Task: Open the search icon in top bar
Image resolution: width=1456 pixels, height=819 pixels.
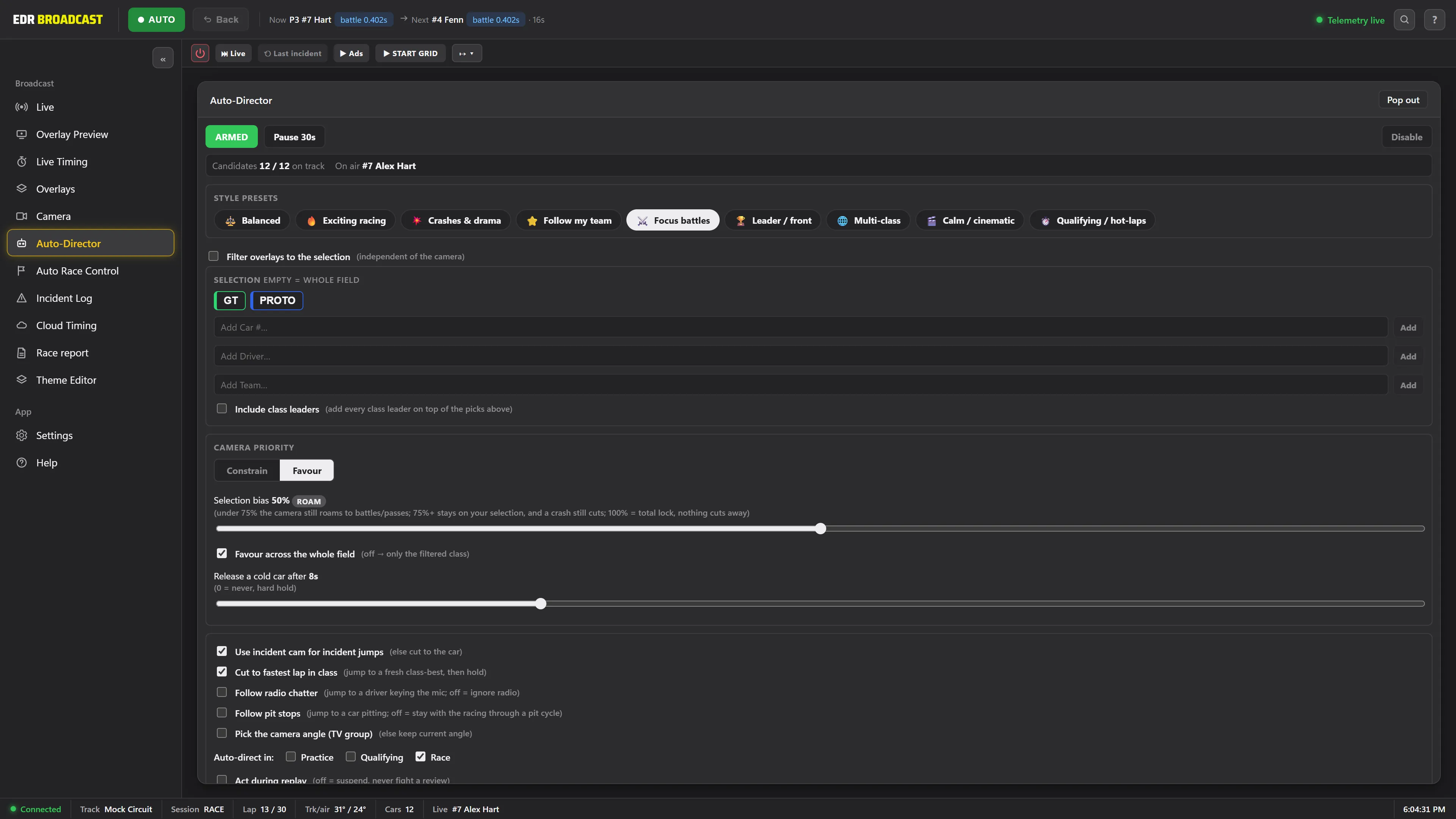Action: (1404, 20)
